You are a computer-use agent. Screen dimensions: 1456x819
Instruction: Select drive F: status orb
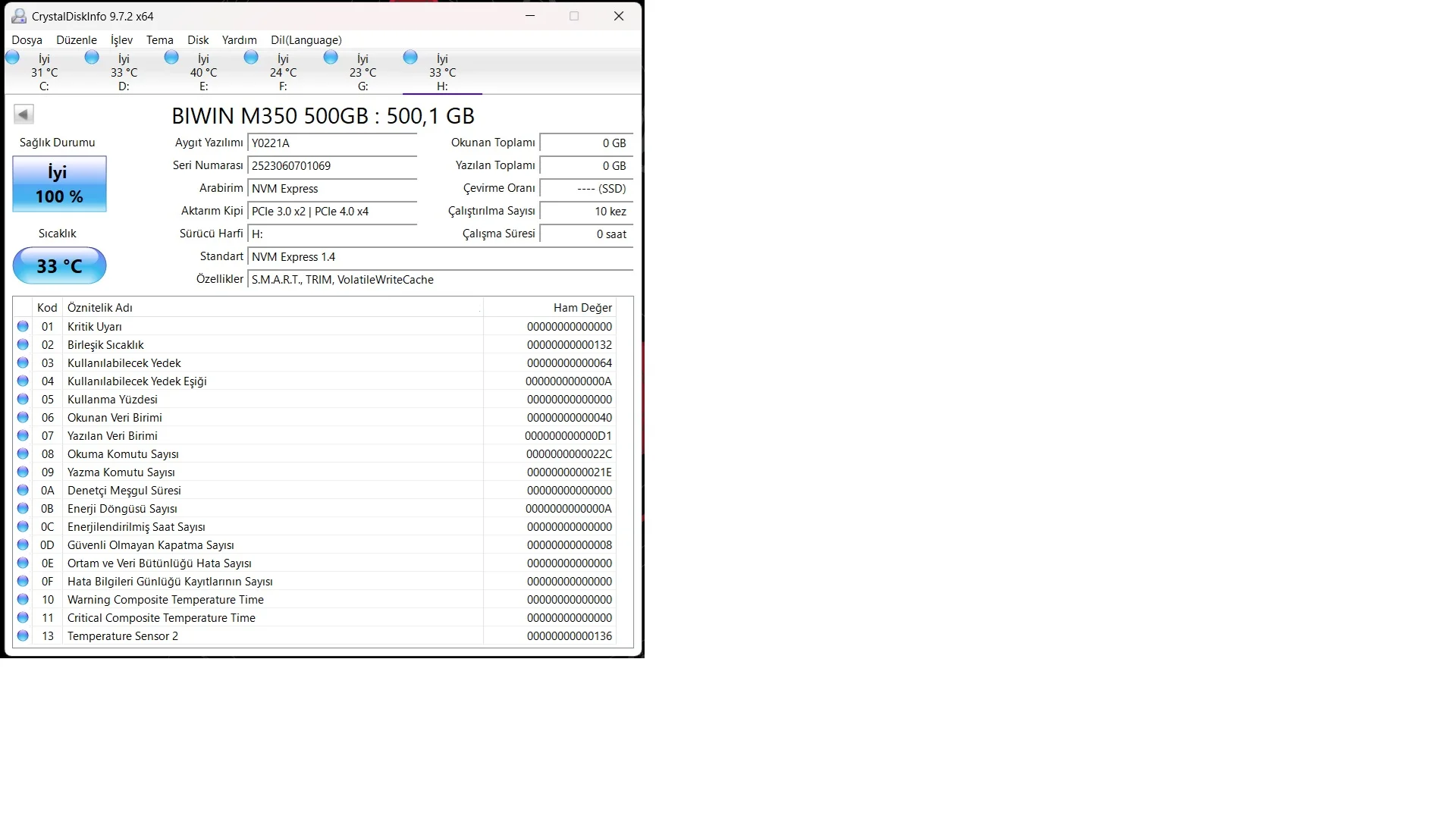pos(251,58)
